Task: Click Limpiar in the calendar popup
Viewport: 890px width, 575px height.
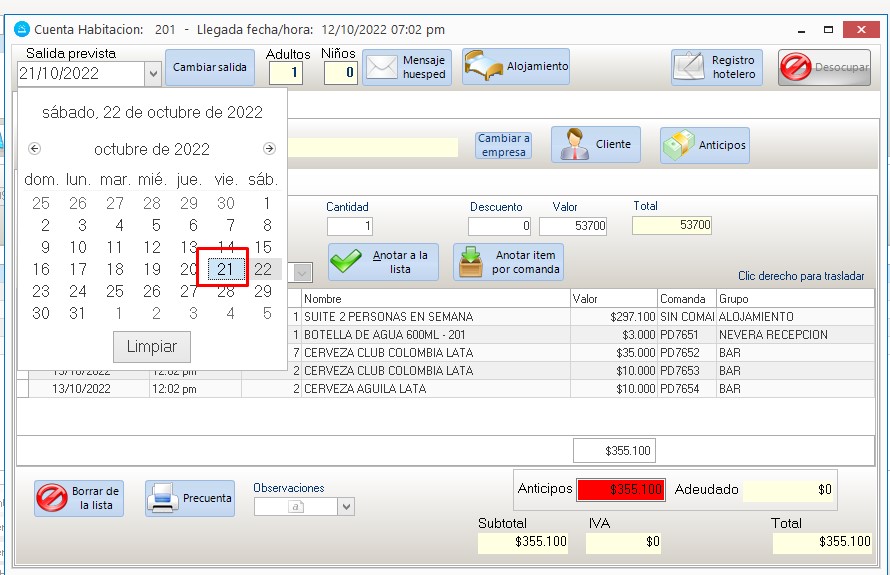Action: pyautogui.click(x=152, y=347)
